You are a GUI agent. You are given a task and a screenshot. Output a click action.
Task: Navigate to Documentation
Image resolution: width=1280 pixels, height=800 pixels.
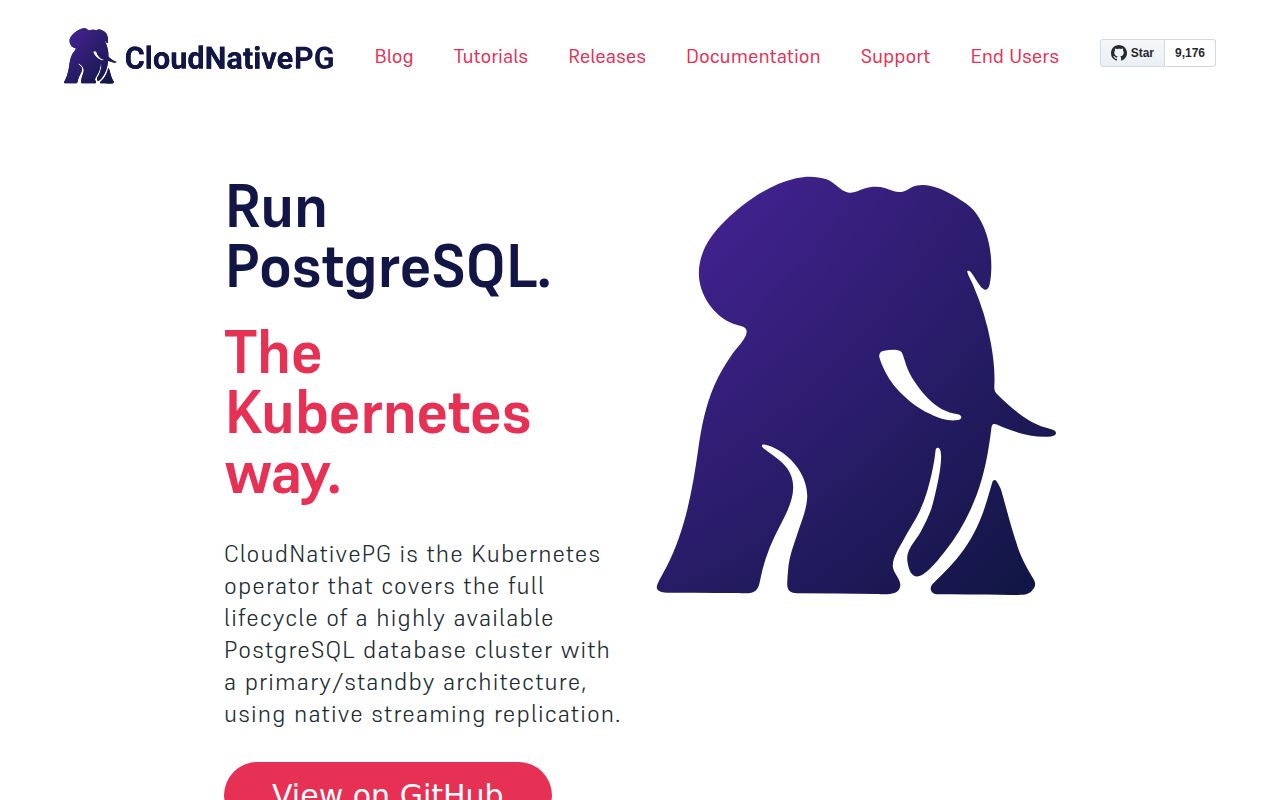(753, 57)
